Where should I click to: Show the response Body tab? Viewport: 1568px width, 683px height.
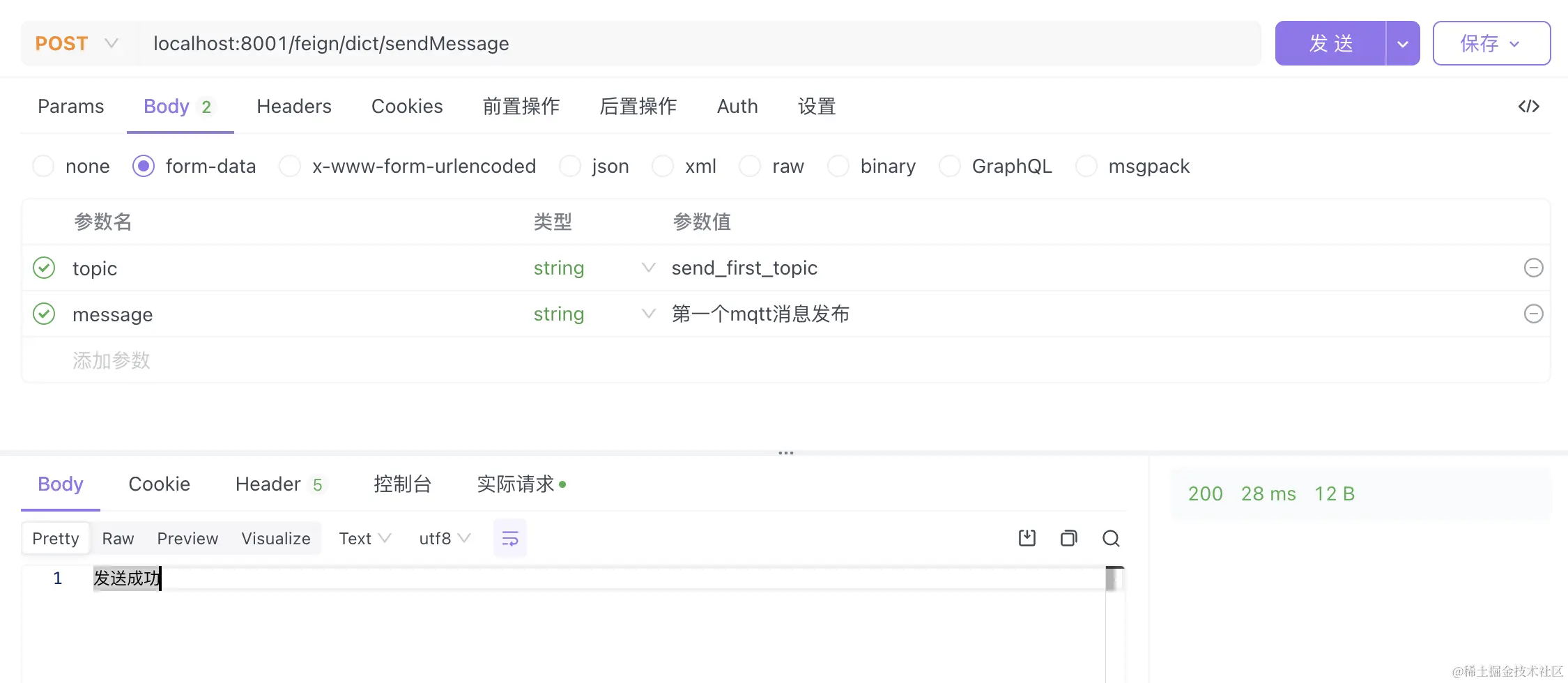[x=61, y=484]
